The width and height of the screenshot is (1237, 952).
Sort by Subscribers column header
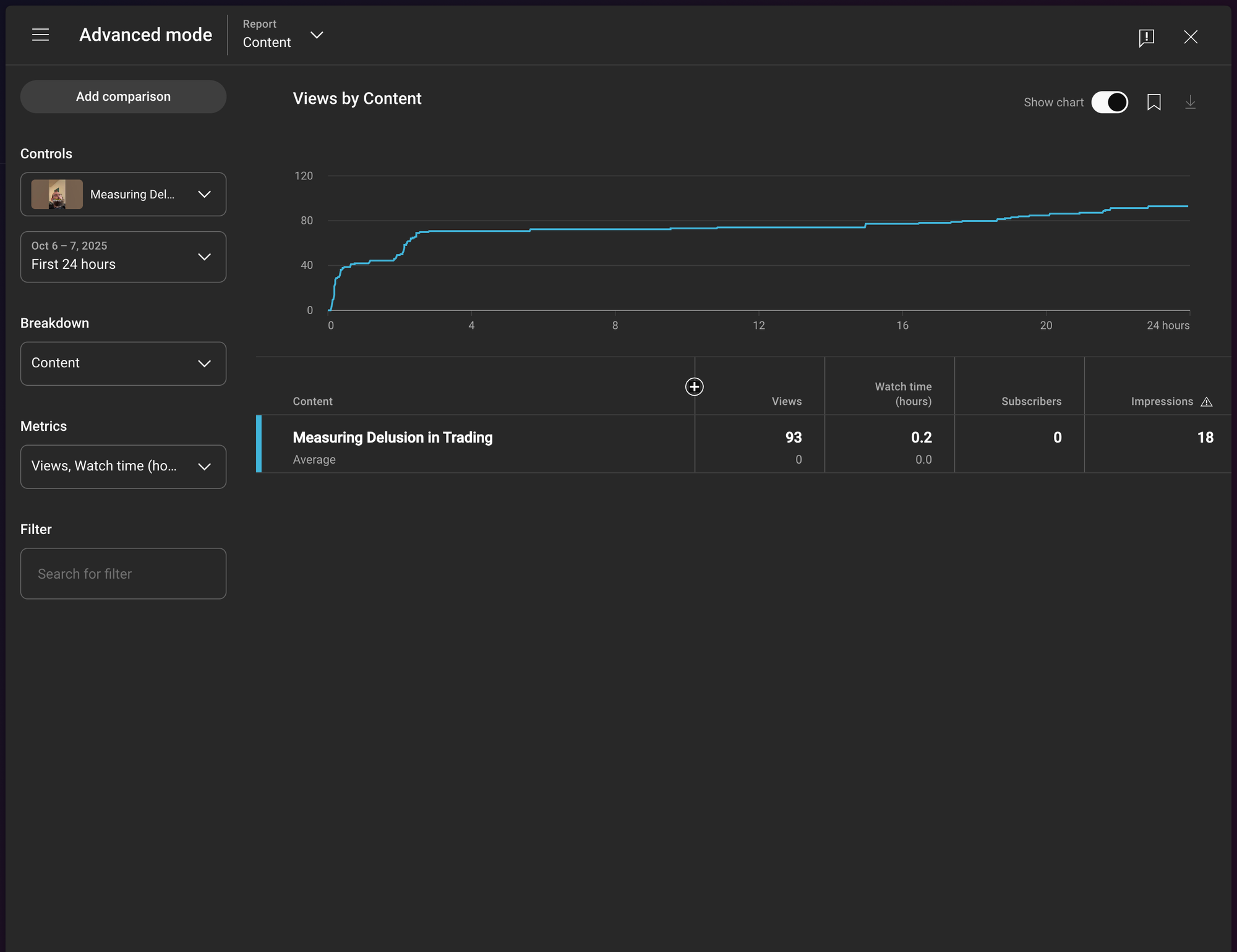click(x=1031, y=401)
